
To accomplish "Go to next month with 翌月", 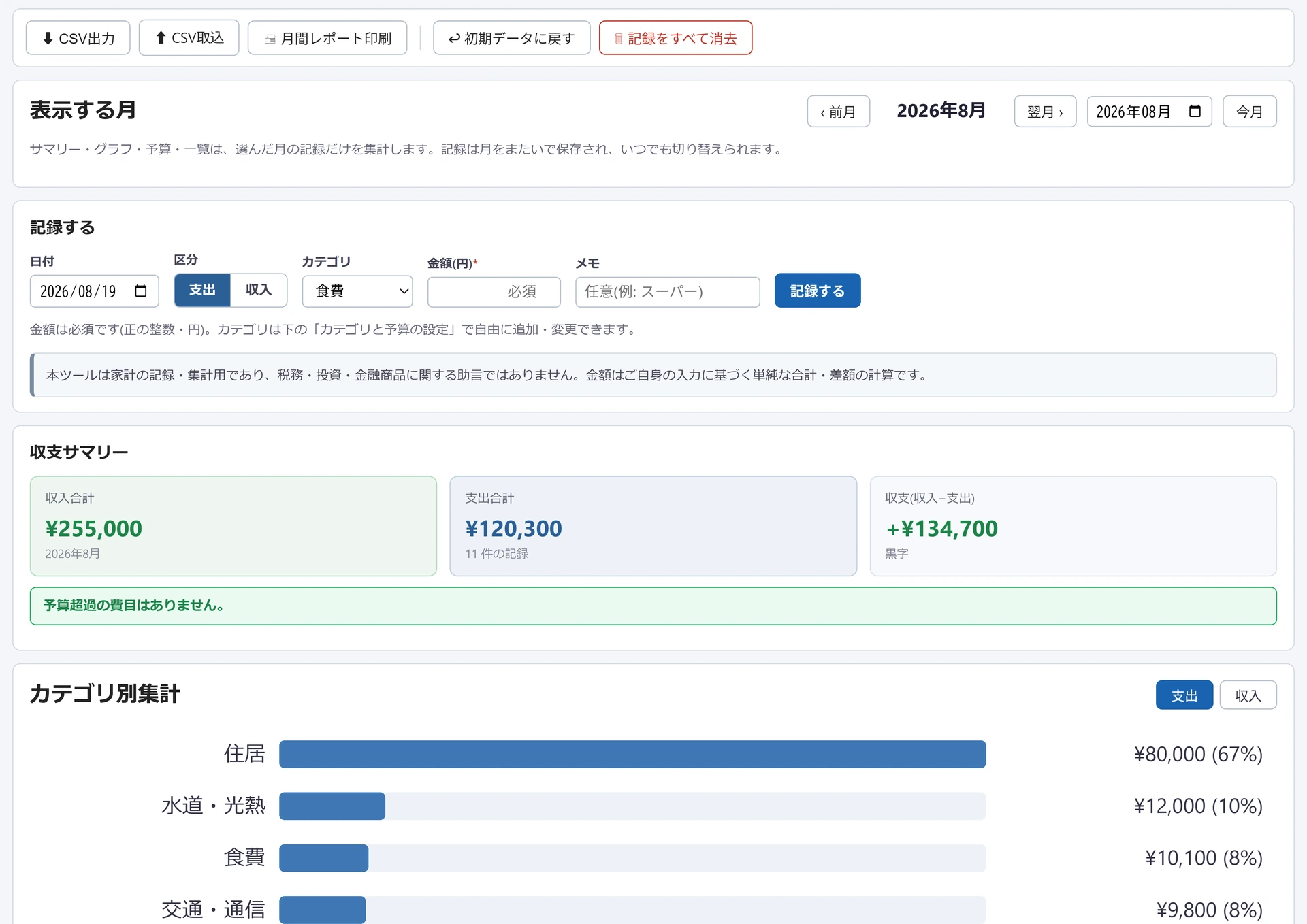I will 1045,112.
